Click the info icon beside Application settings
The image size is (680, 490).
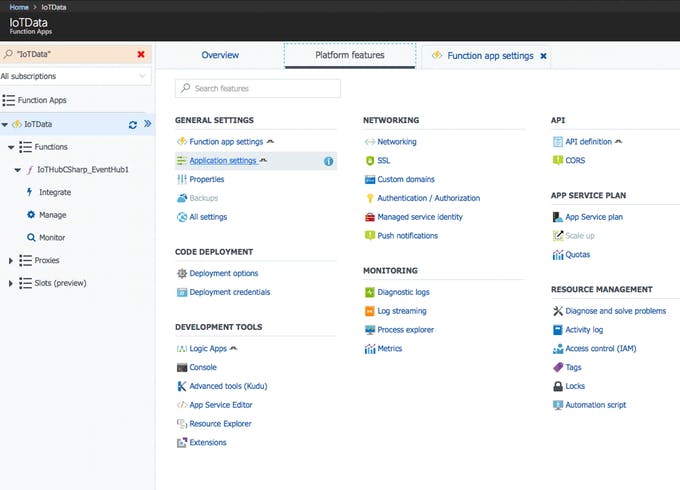pyautogui.click(x=329, y=161)
